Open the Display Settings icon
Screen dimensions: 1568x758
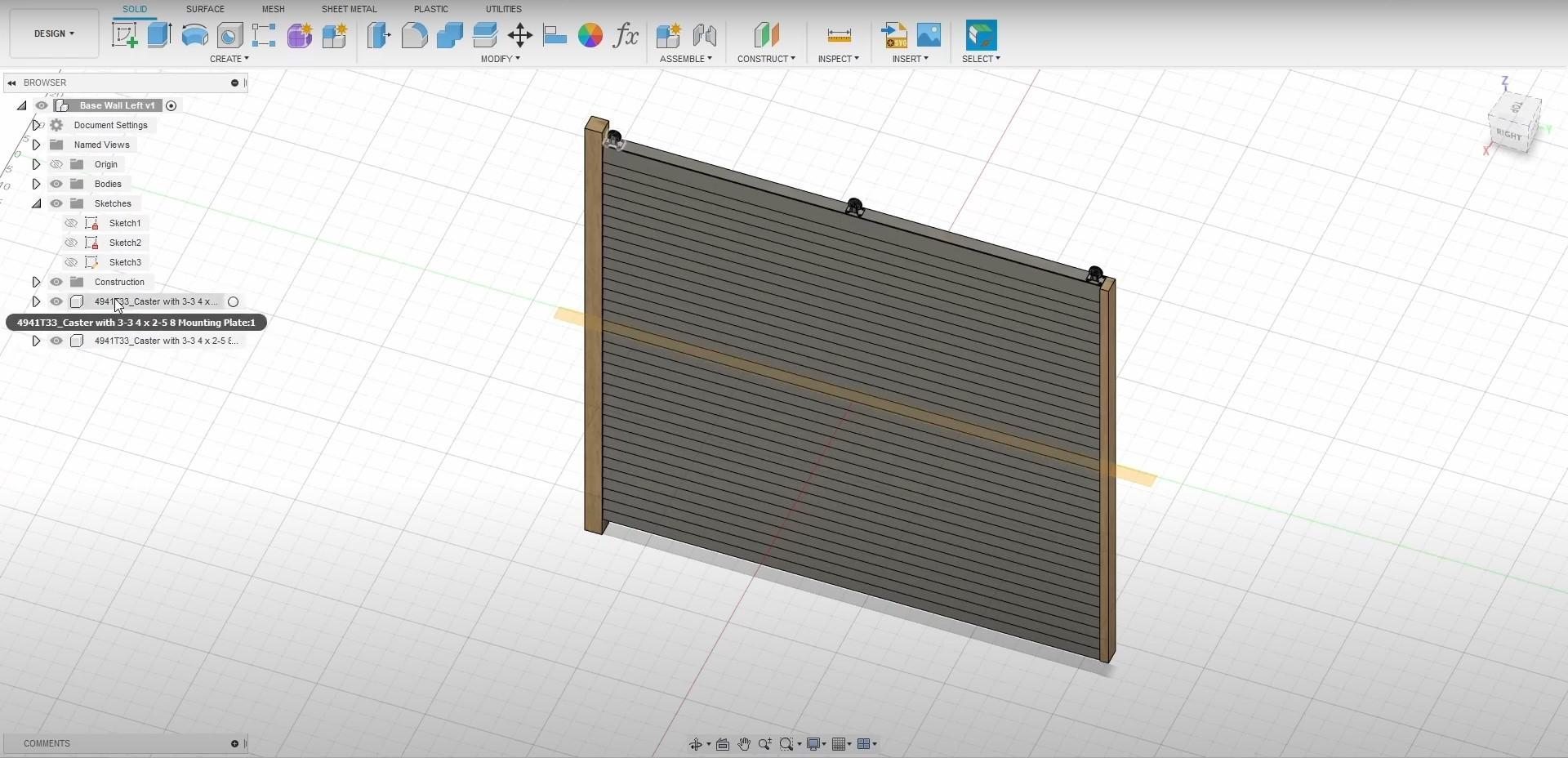pyautogui.click(x=813, y=744)
